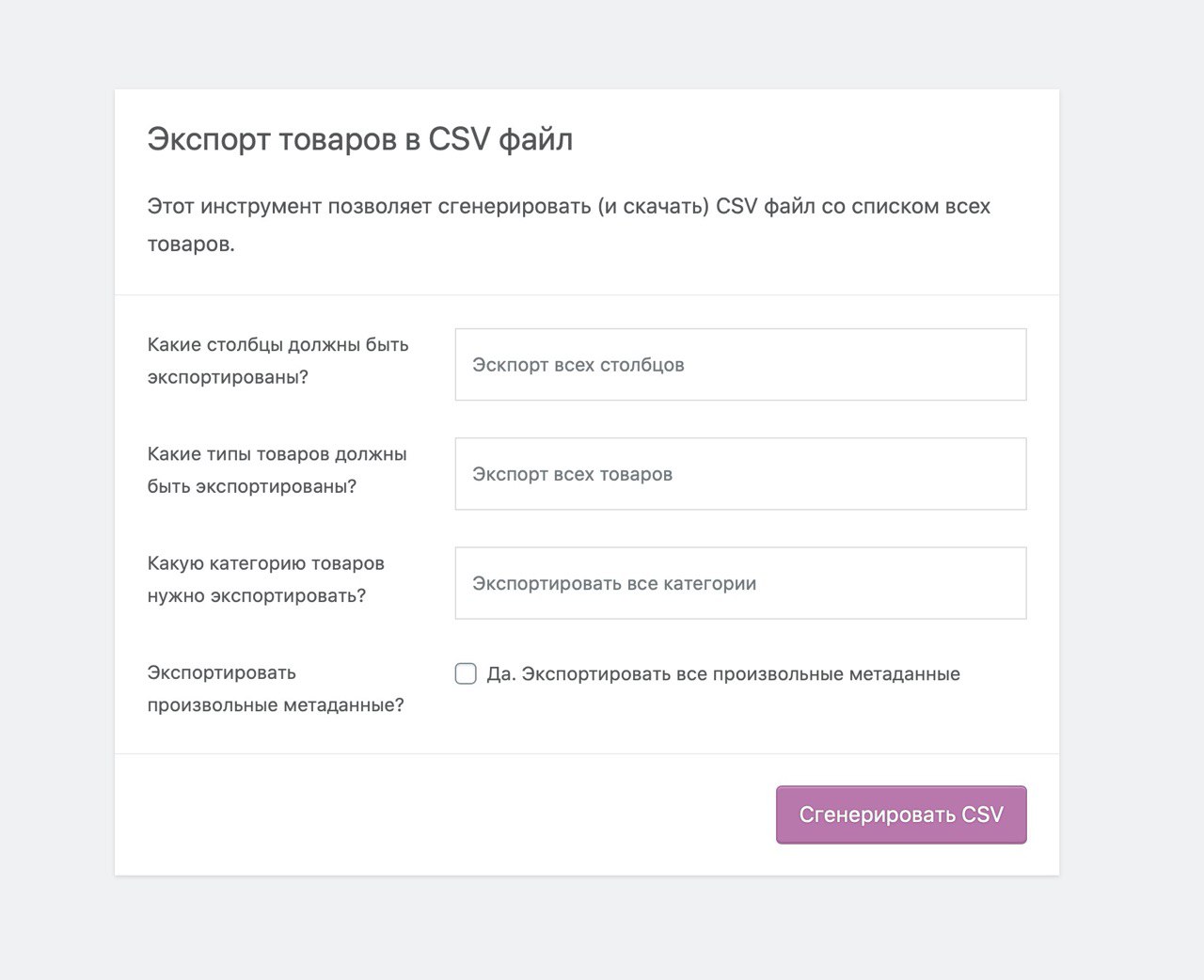Click label 'Какие столбцы должны быть экспортированы?'
The height and width of the screenshot is (980, 1204).
click(x=278, y=361)
